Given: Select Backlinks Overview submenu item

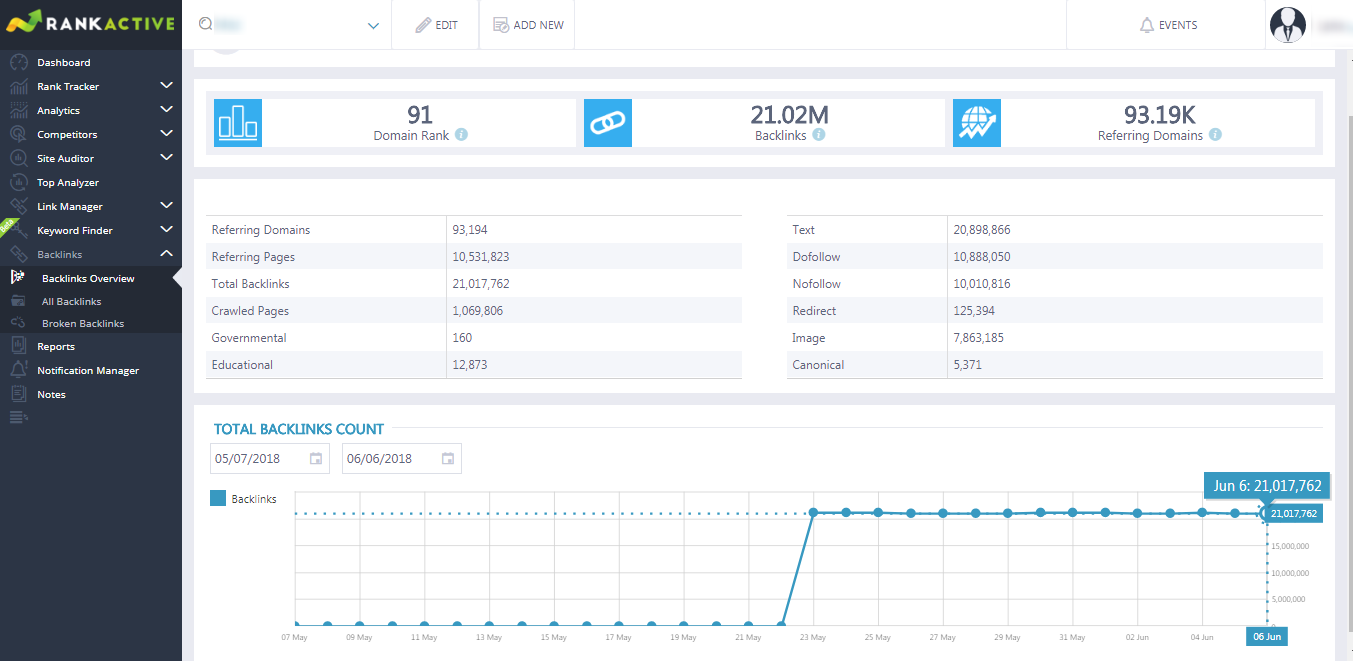Looking at the screenshot, I should pos(88,278).
